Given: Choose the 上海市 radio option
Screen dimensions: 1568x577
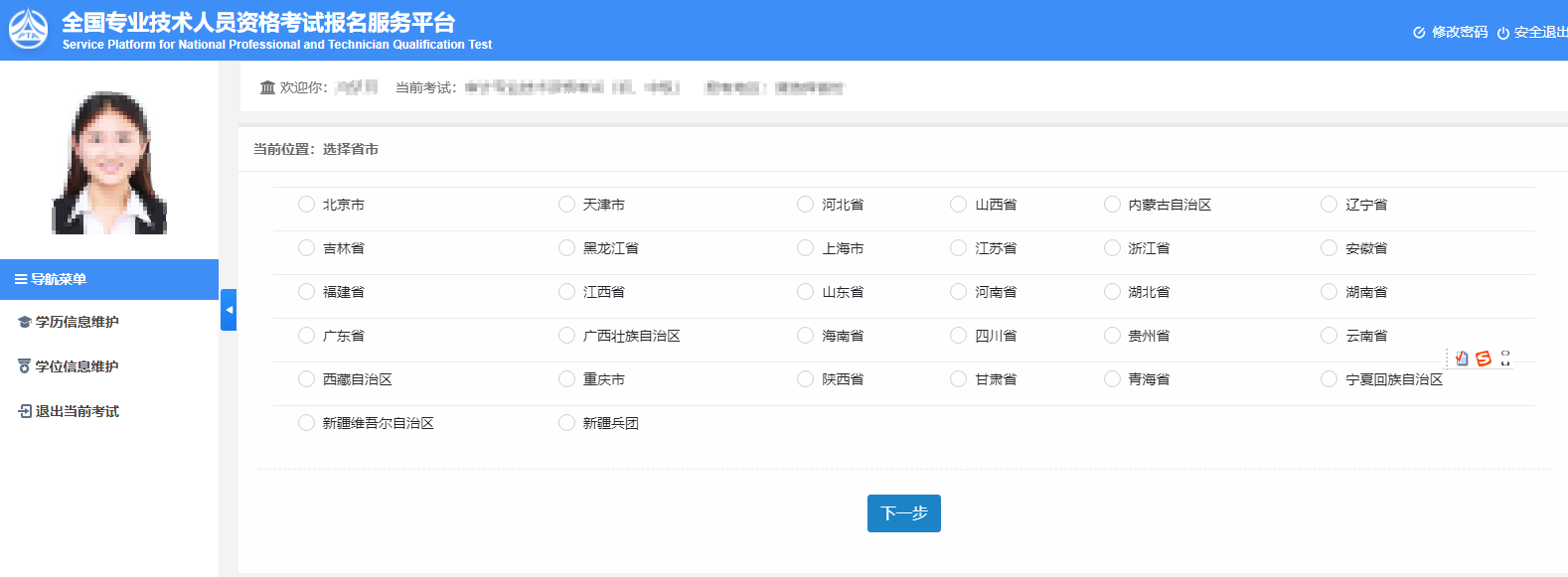Looking at the screenshot, I should tap(805, 248).
